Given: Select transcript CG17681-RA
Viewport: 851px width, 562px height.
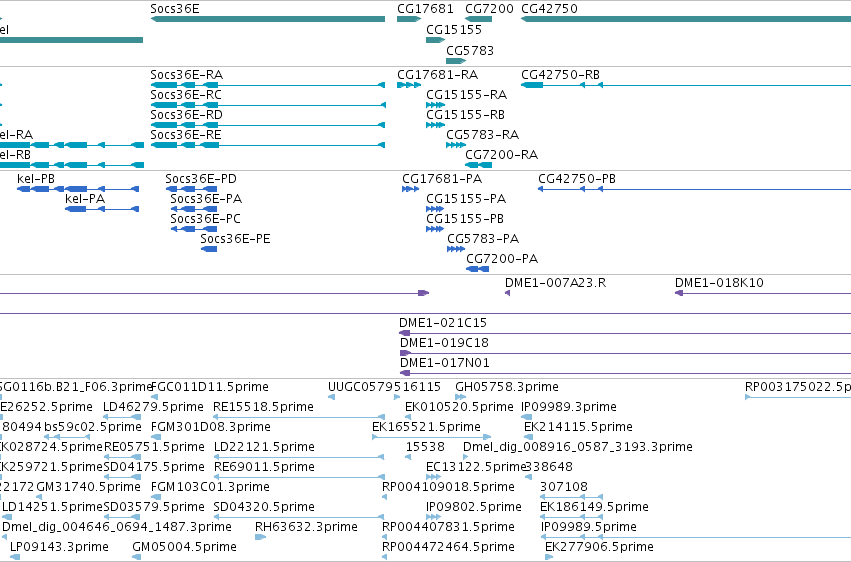Looking at the screenshot, I should tap(409, 85).
